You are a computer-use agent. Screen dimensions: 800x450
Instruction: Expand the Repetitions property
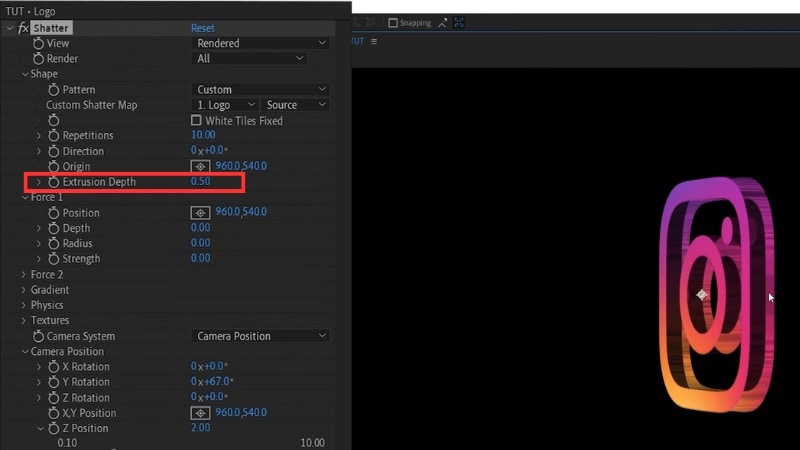coord(39,136)
